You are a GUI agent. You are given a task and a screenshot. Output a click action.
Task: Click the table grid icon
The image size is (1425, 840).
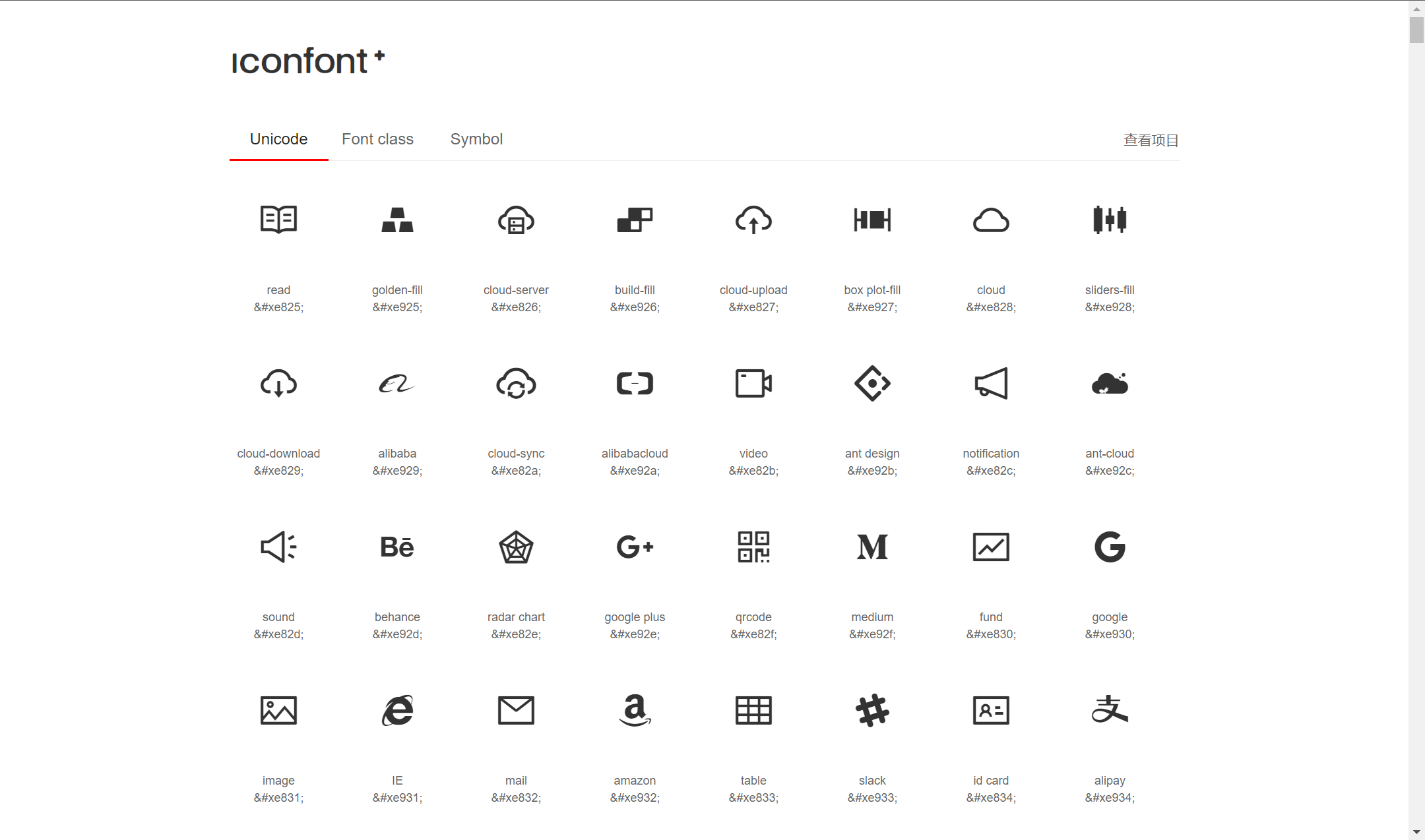(753, 710)
